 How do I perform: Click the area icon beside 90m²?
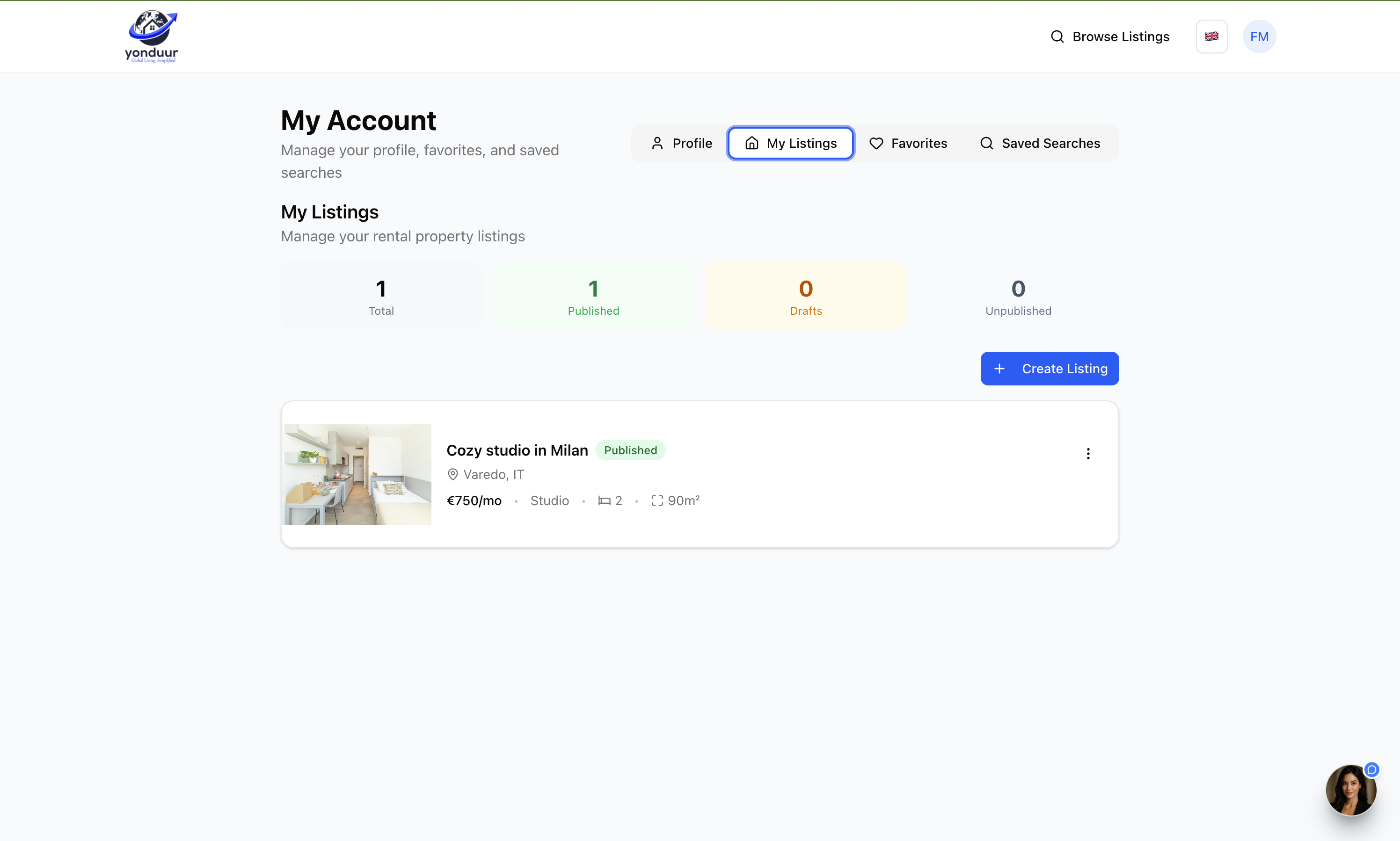click(x=657, y=501)
